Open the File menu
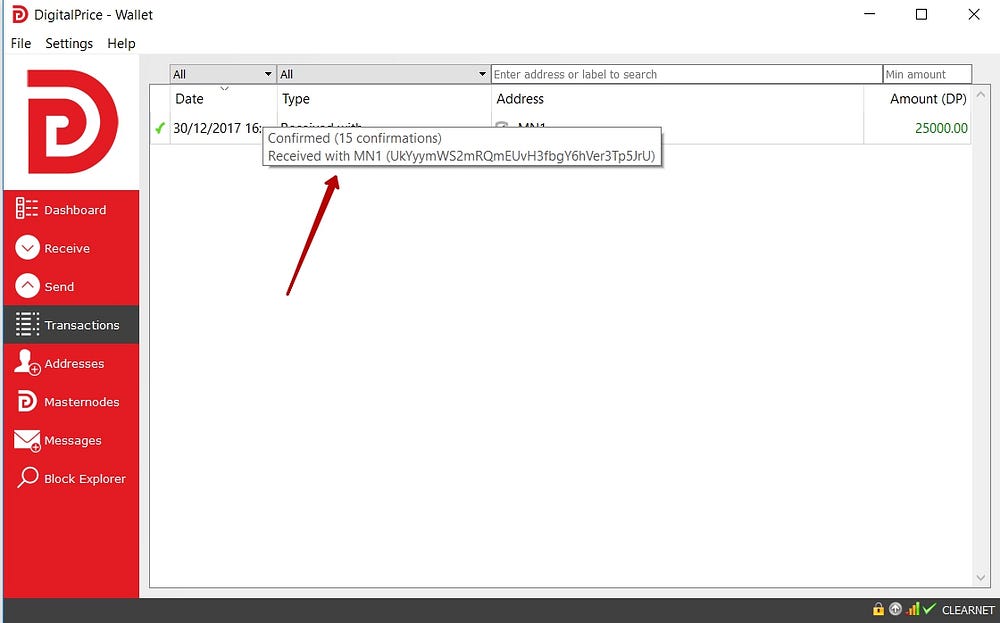Screen dimensions: 1000x623 [x=20, y=43]
